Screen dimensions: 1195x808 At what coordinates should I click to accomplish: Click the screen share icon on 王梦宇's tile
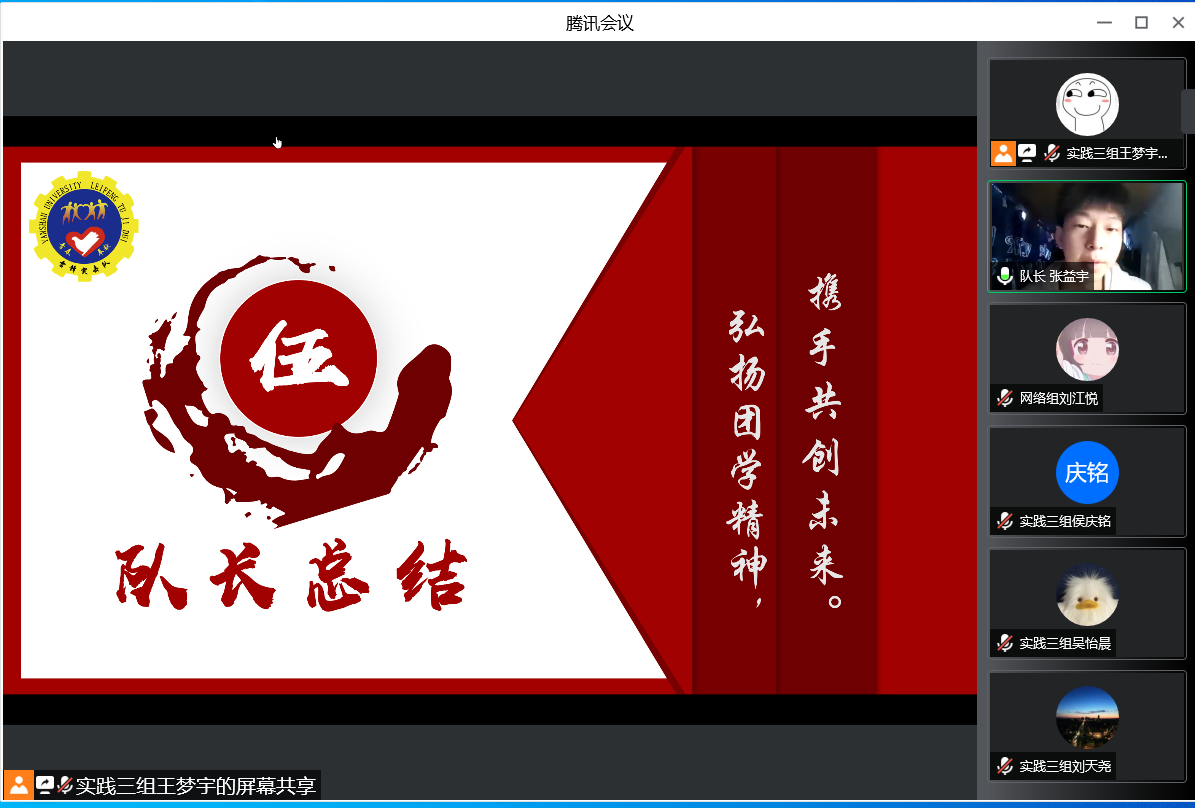click(1027, 153)
